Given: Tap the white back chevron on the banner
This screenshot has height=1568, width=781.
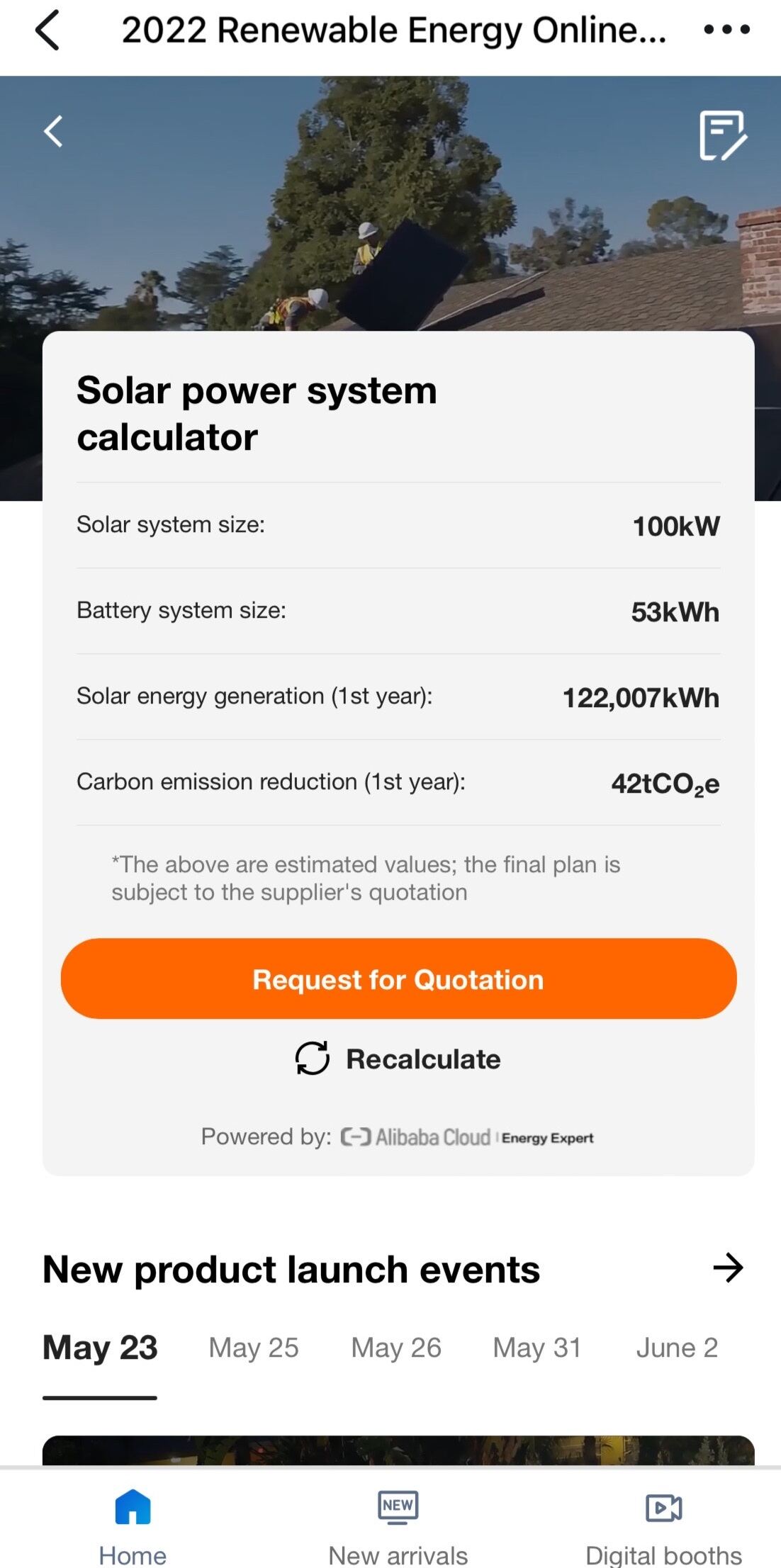Looking at the screenshot, I should pyautogui.click(x=53, y=132).
